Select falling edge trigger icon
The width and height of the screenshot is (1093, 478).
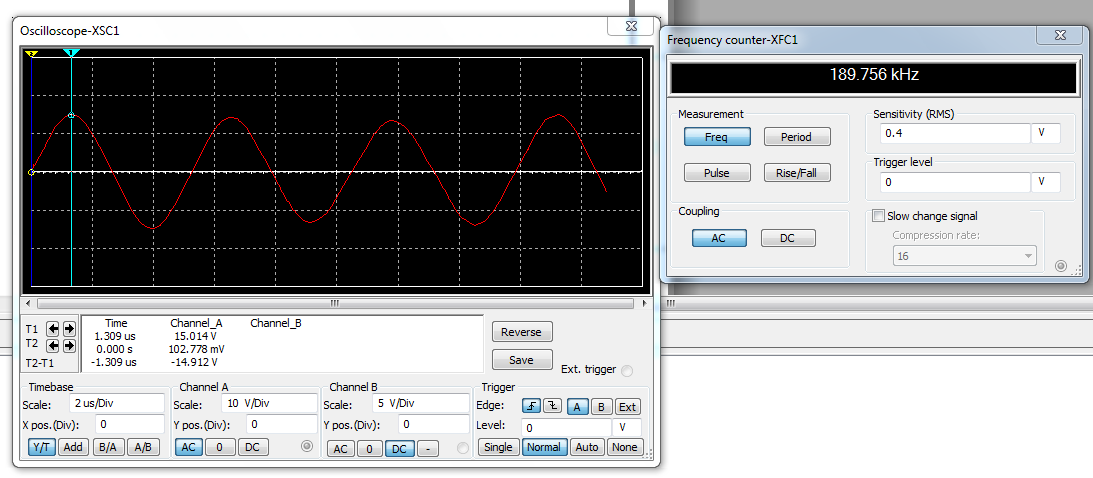point(551,407)
